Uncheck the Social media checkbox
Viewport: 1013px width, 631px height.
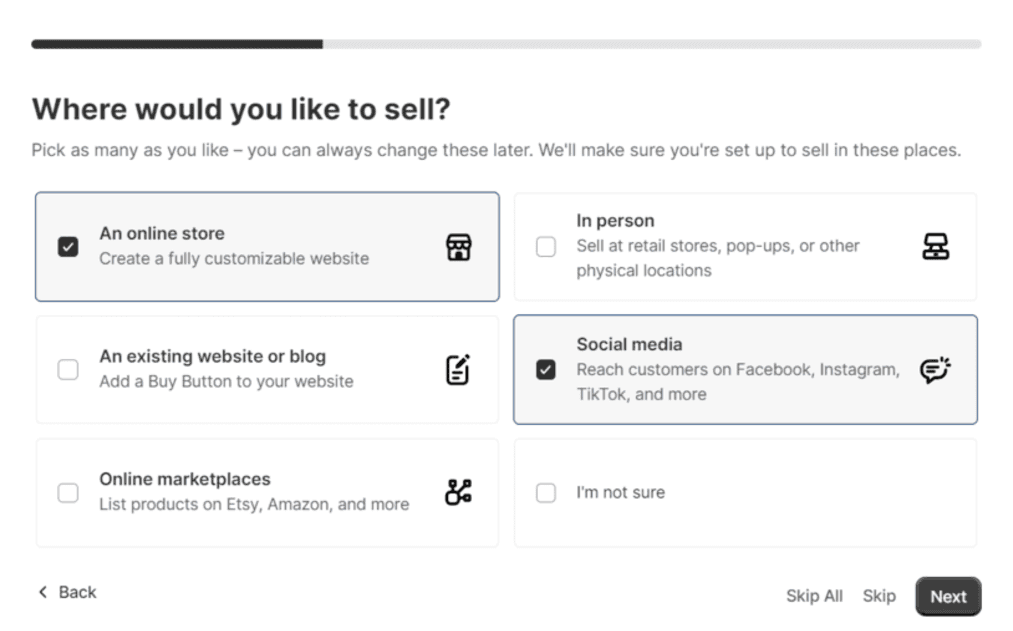pos(546,370)
